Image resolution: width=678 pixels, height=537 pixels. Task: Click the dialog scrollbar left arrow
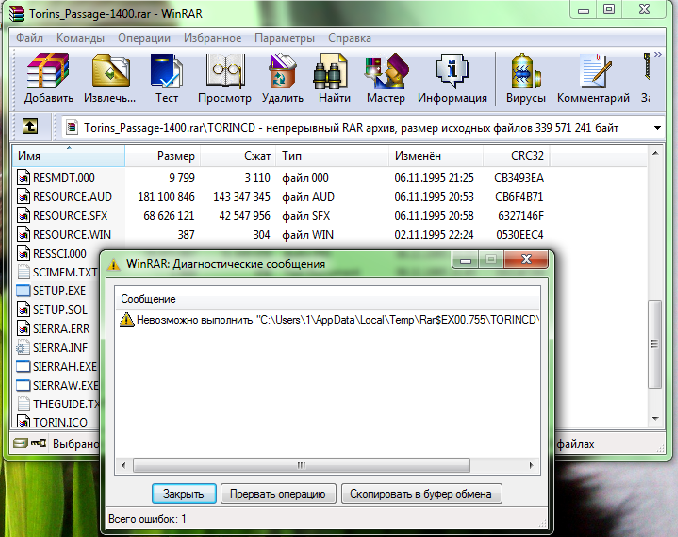[x=124, y=466]
